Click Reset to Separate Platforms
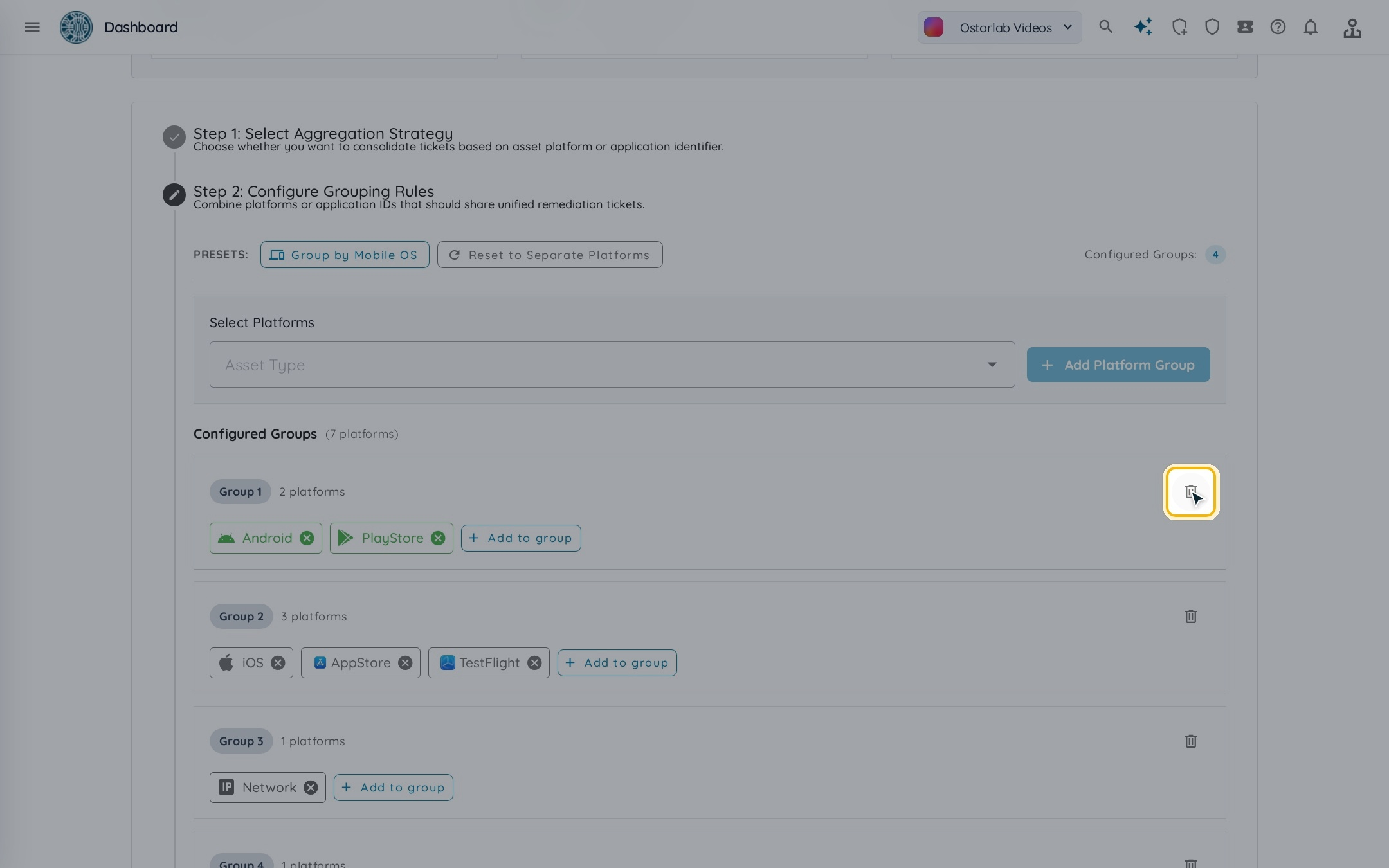Screen dimensions: 1389x868 pyautogui.click(x=550, y=255)
